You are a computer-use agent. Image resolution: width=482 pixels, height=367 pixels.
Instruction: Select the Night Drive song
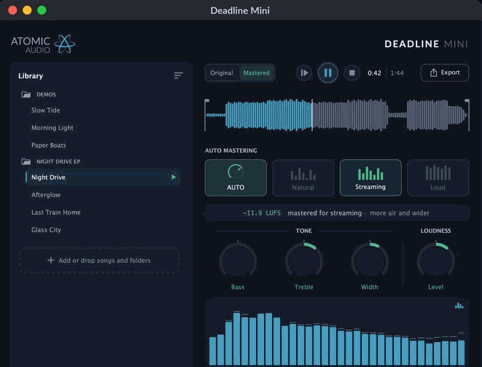coord(103,177)
